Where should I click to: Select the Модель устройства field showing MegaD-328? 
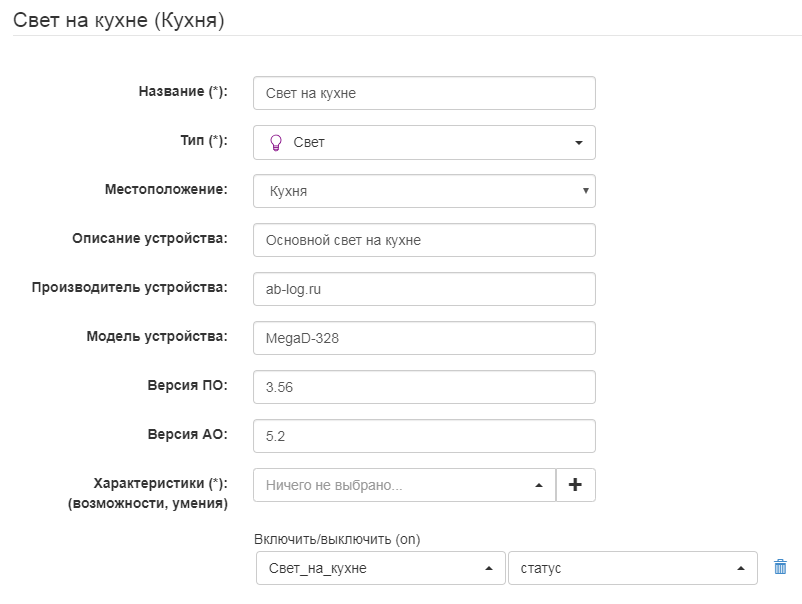(424, 337)
